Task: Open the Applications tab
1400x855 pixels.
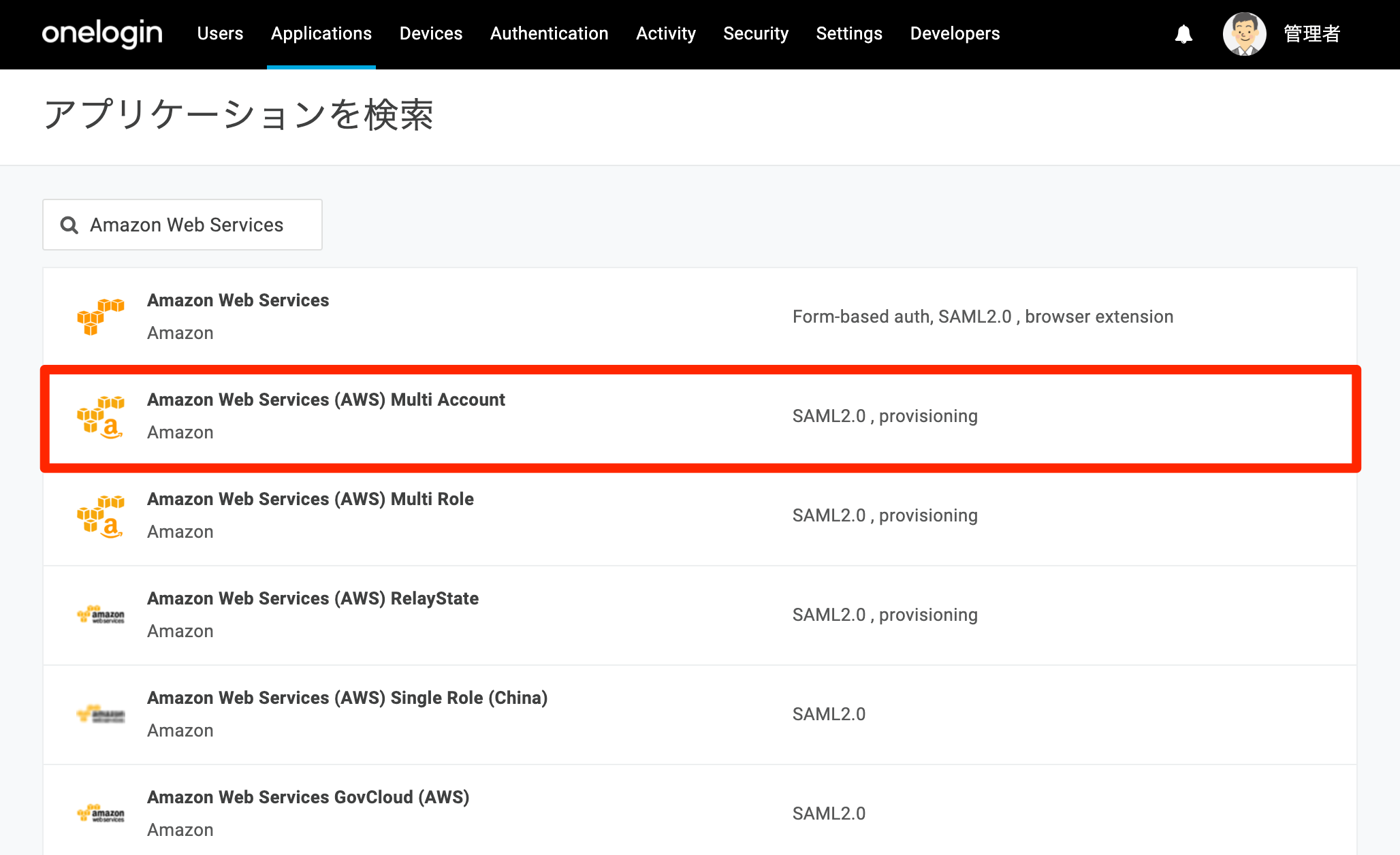Action: (x=321, y=33)
